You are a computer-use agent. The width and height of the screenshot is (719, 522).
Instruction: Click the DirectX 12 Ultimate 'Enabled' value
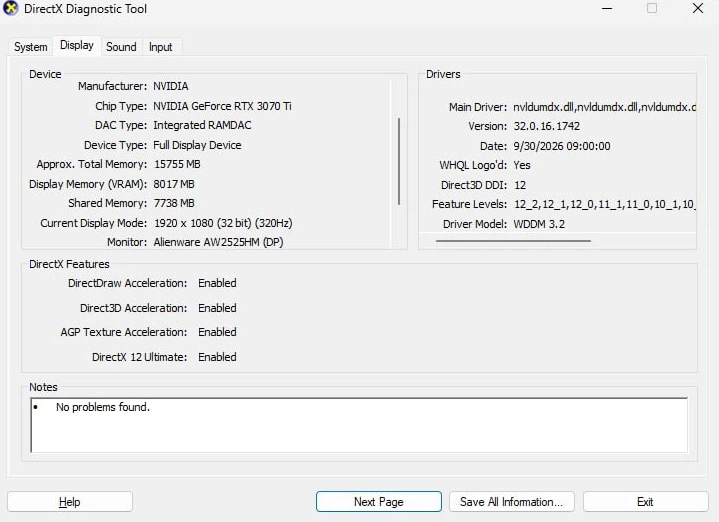tap(217, 357)
